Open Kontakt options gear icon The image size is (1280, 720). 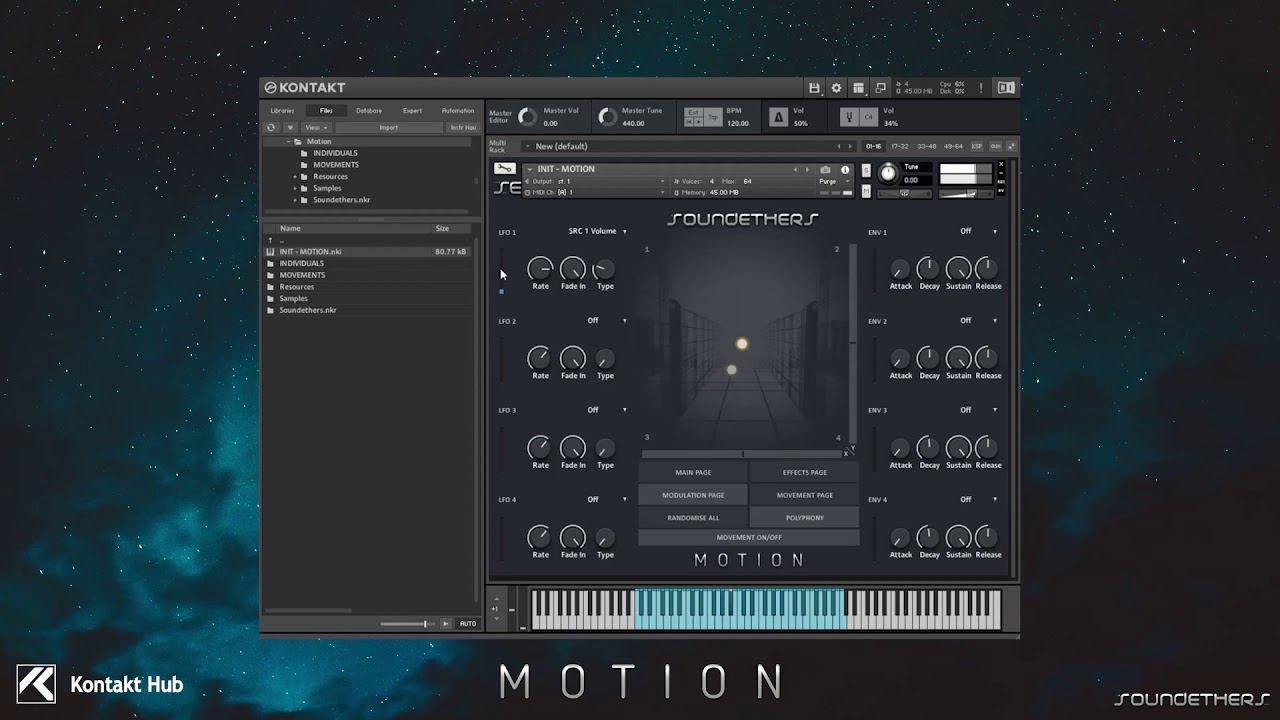tap(837, 88)
